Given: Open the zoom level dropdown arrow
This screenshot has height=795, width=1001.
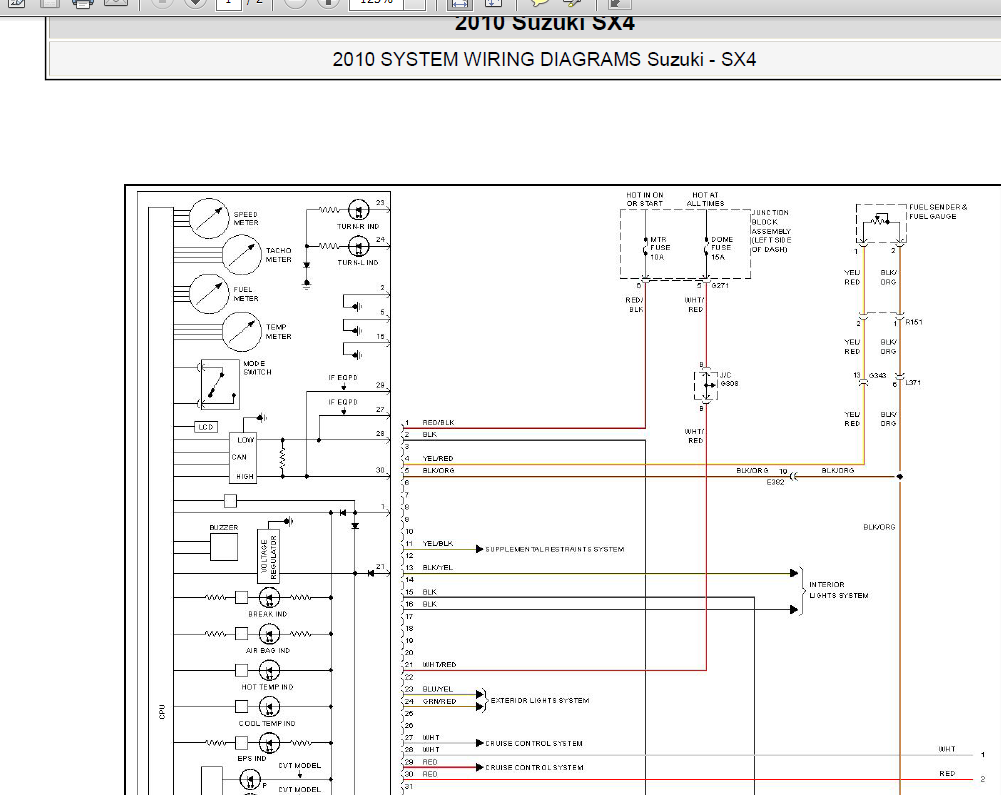Looking at the screenshot, I should tap(414, 3).
